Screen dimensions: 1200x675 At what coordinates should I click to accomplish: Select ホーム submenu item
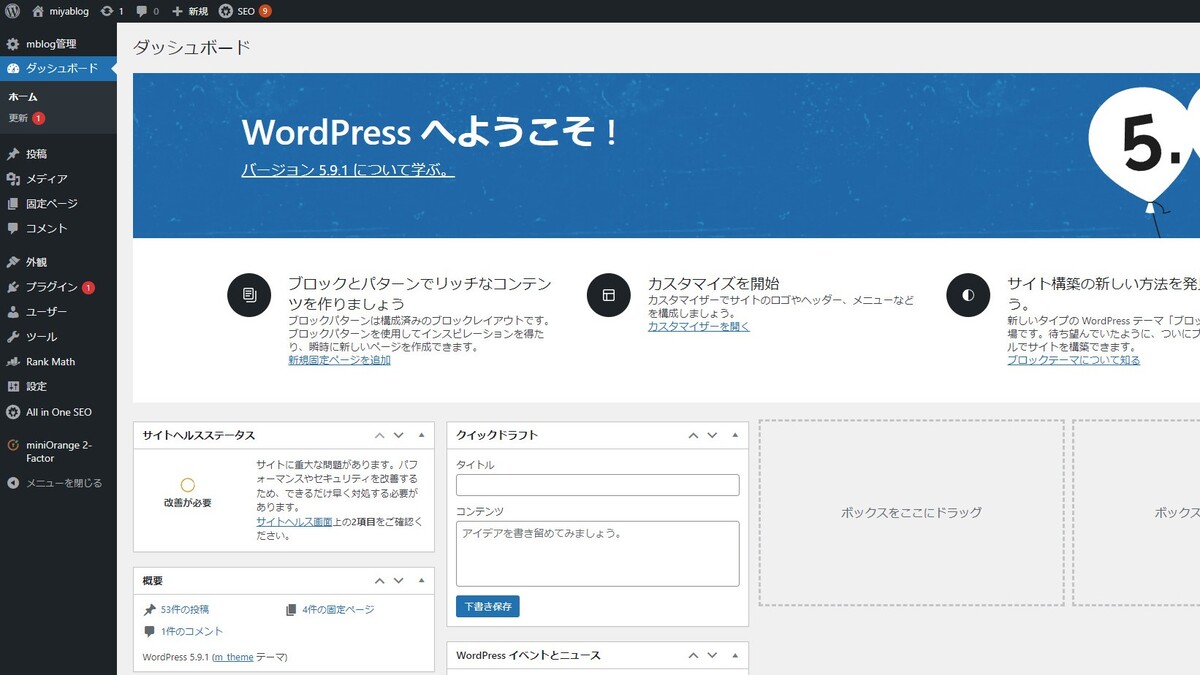point(23,97)
